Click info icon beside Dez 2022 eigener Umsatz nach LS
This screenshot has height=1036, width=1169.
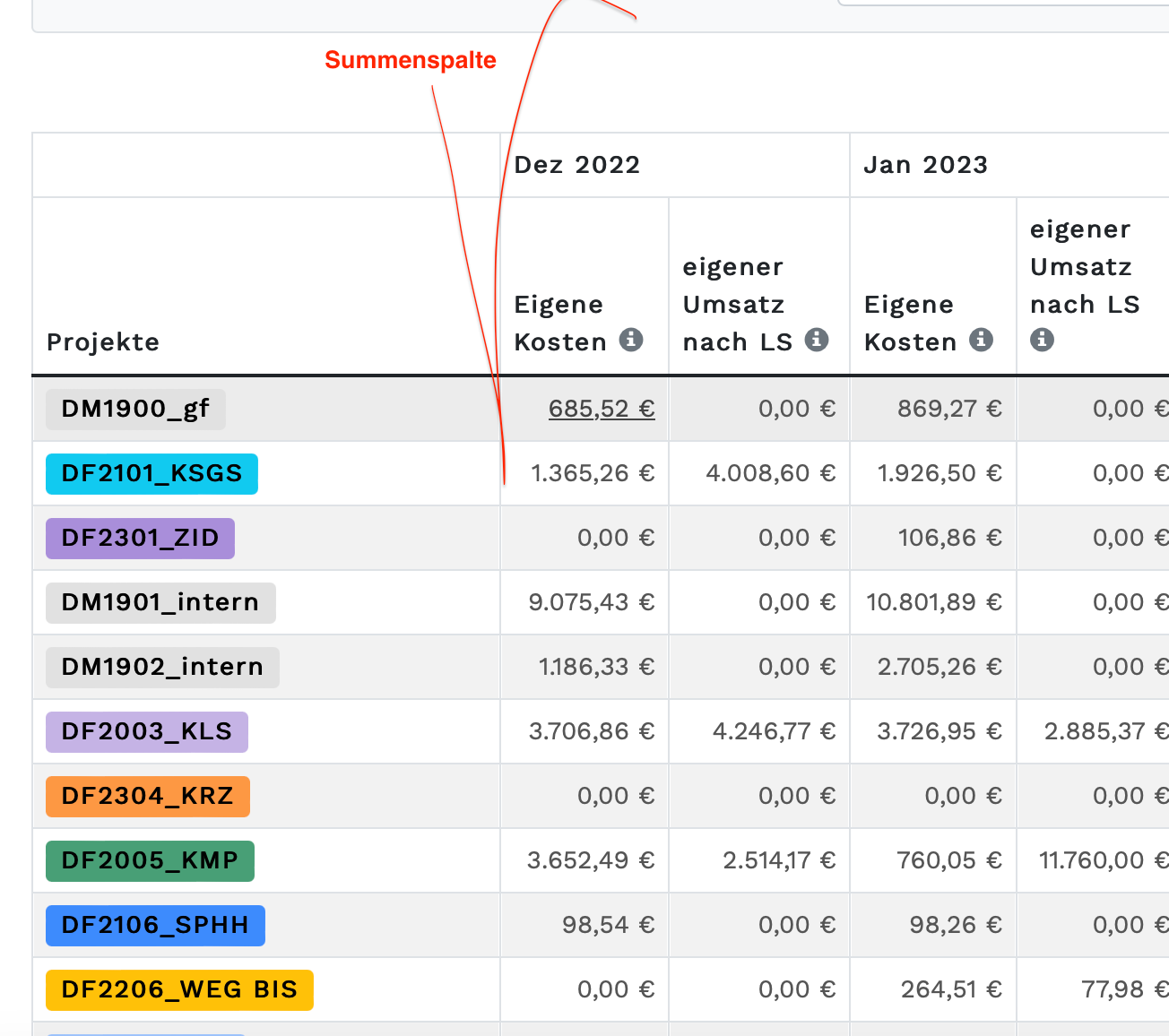[x=817, y=340]
